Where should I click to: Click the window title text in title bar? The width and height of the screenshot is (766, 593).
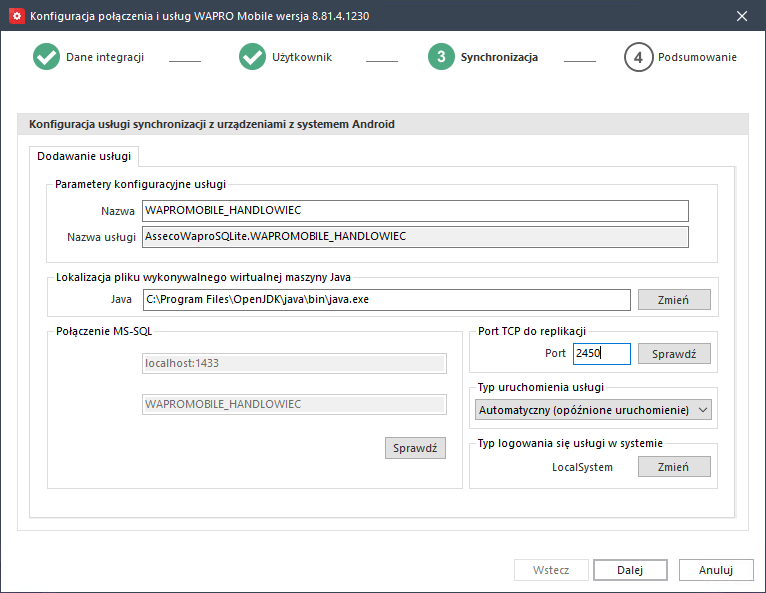(x=199, y=16)
